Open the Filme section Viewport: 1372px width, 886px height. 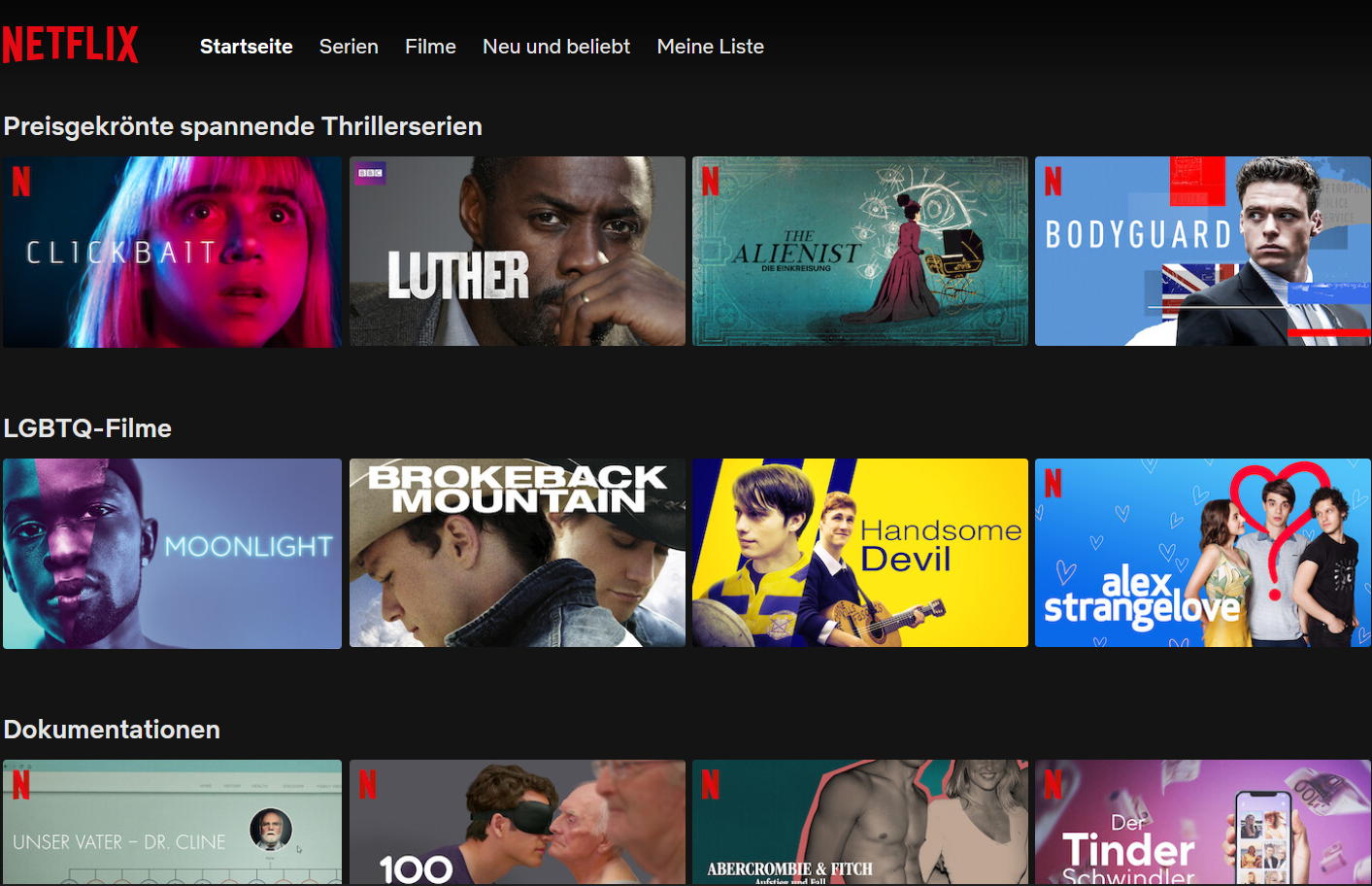pyautogui.click(x=430, y=47)
